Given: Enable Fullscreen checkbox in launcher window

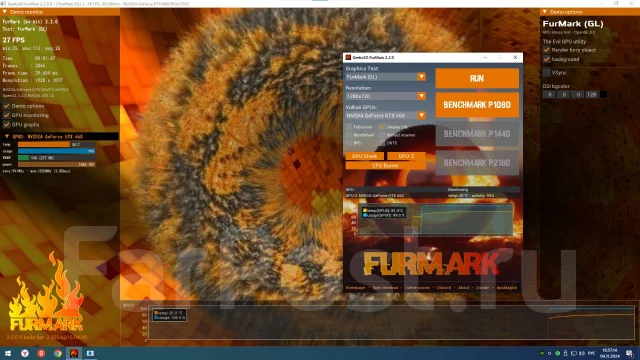Looking at the screenshot, I should pyautogui.click(x=349, y=127).
